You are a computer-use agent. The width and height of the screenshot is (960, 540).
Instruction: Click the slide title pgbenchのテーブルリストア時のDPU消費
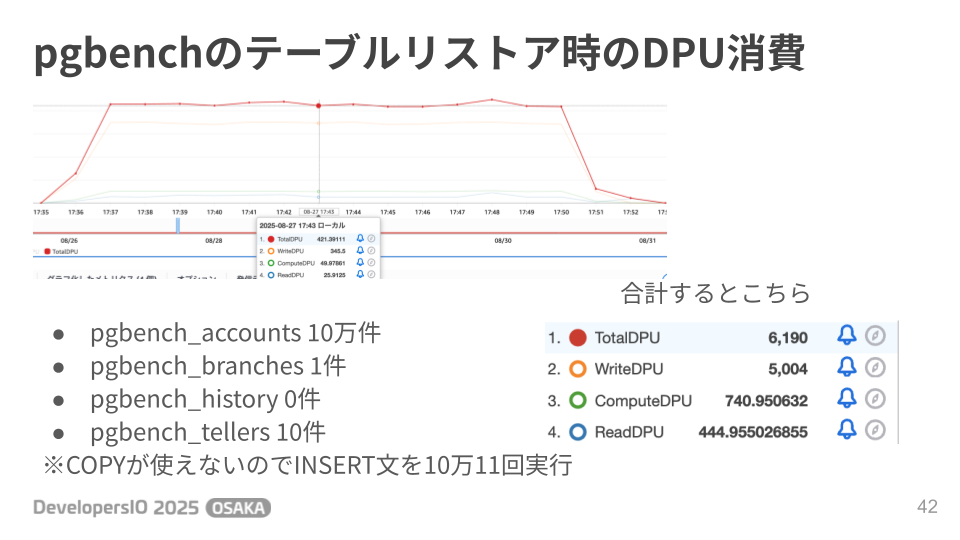(419, 53)
